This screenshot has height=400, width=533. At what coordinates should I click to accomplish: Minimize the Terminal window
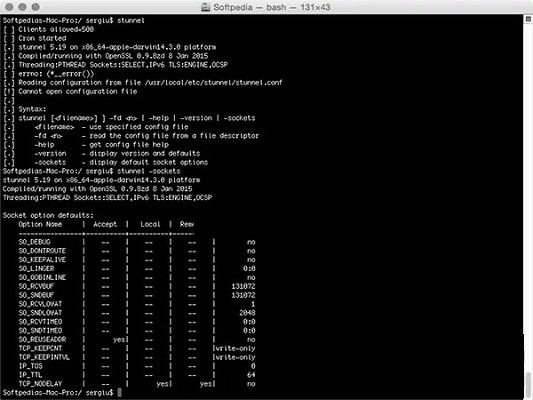pos(22,7)
